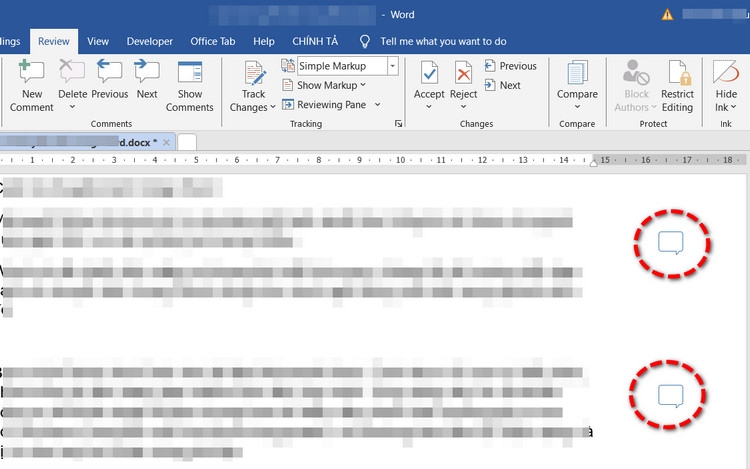This screenshot has width=750, height=469.
Task: Toggle Show Comments
Action: tap(189, 86)
